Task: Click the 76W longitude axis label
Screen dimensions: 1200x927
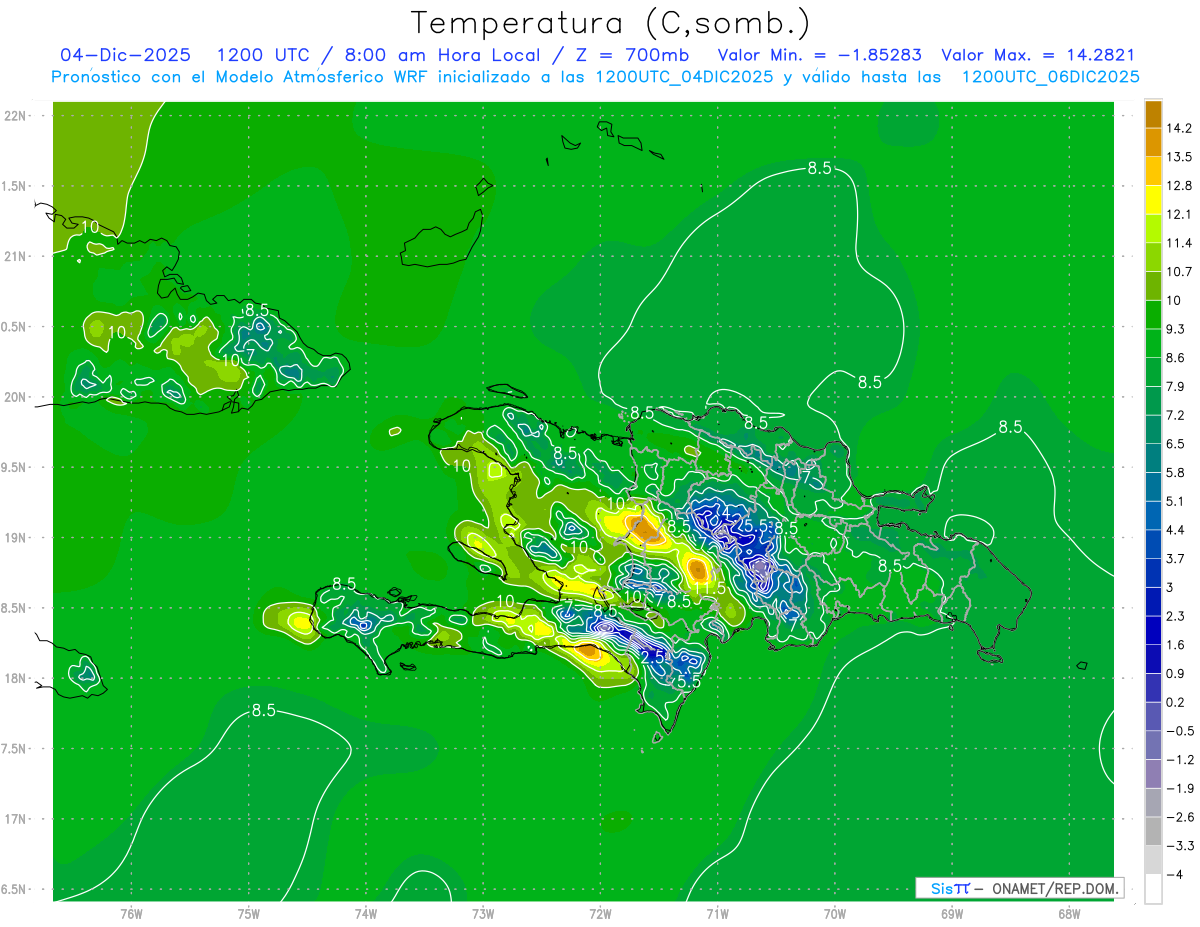Action: coord(131,914)
